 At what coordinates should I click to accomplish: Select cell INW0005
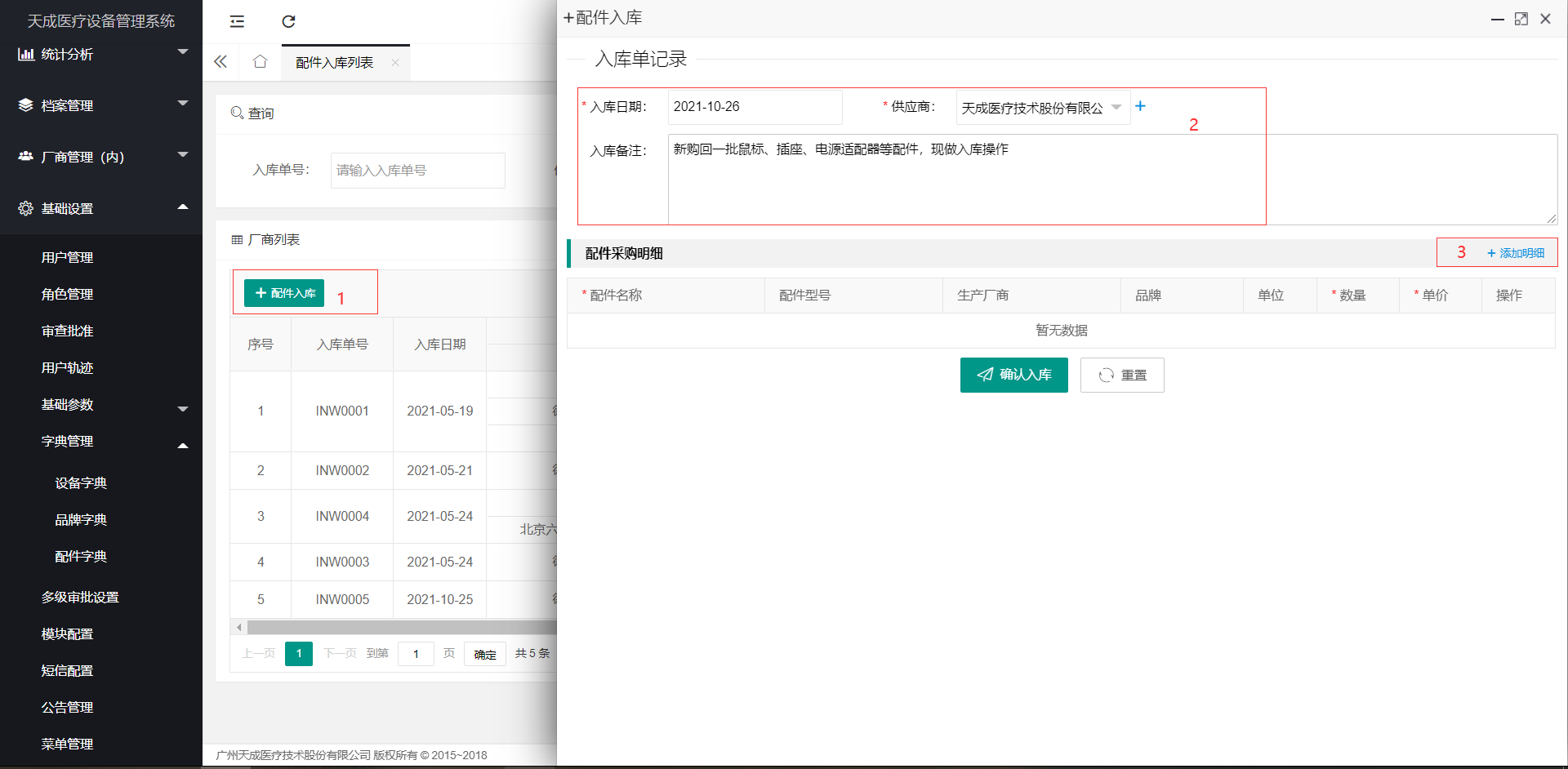[x=342, y=599]
